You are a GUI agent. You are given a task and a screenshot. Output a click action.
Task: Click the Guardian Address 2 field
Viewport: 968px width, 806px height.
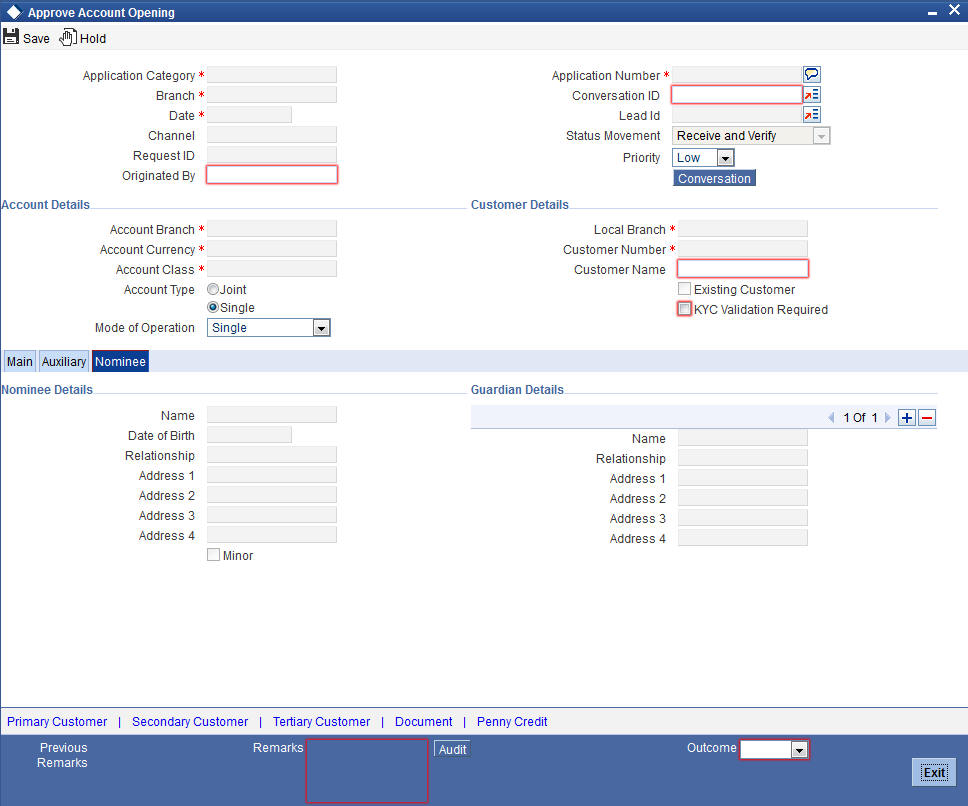[743, 498]
